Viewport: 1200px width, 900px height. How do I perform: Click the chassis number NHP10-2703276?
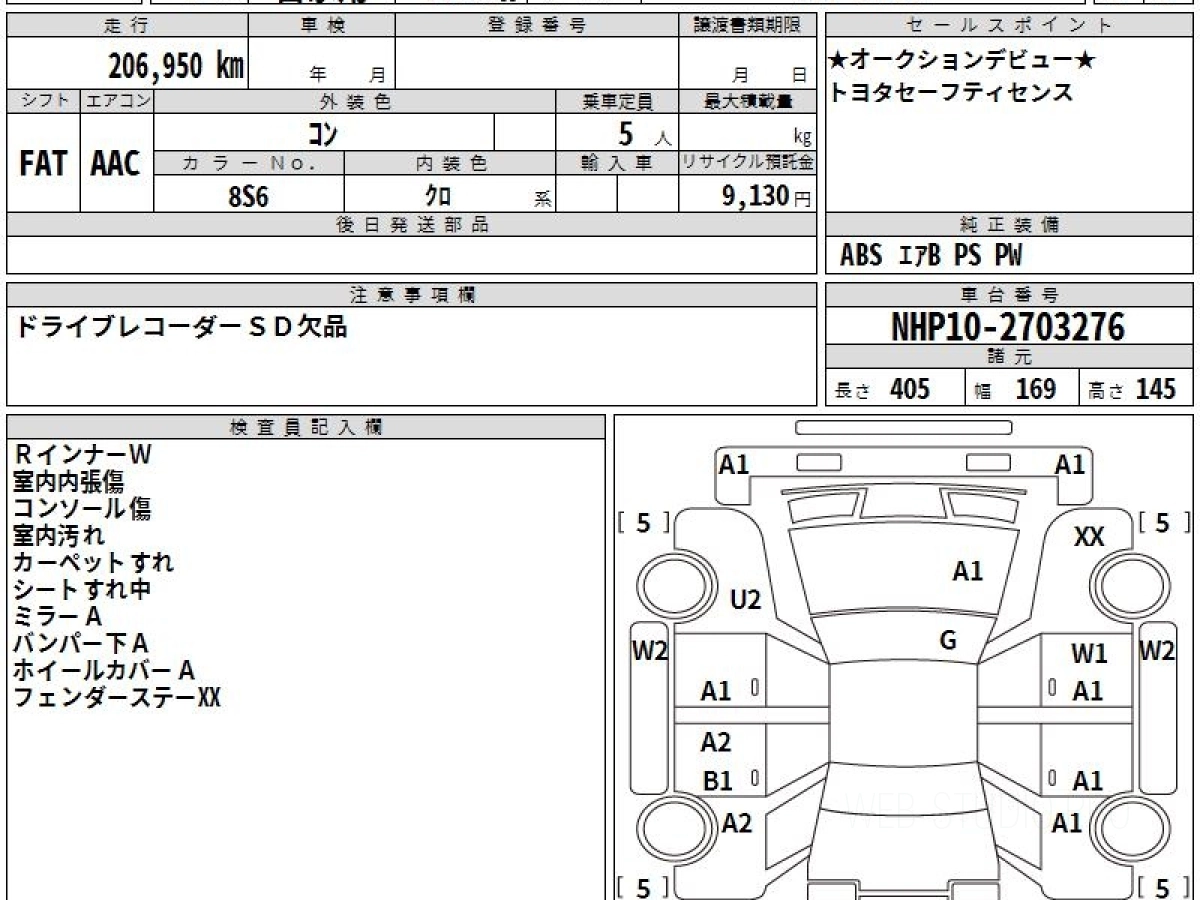point(1008,326)
